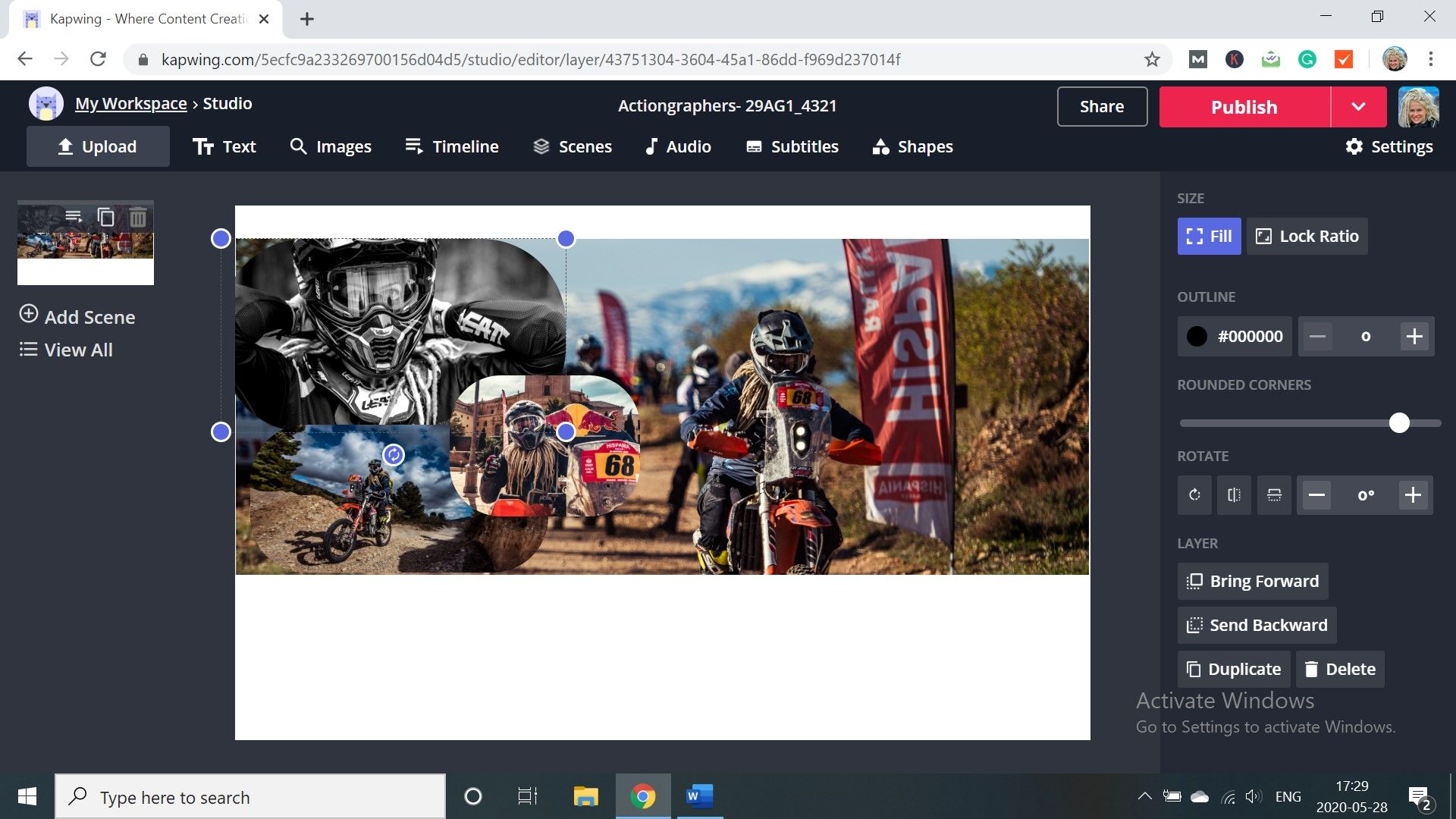Increase the outline width with plus

click(1414, 336)
